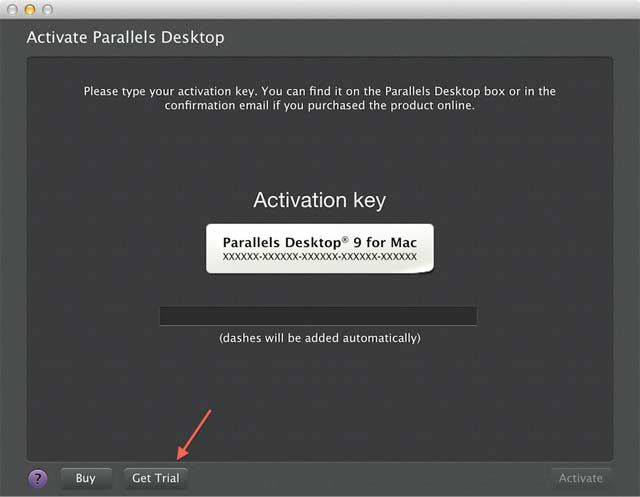Click the number 9 on the product sticker
The image size is (640, 497).
[357, 242]
